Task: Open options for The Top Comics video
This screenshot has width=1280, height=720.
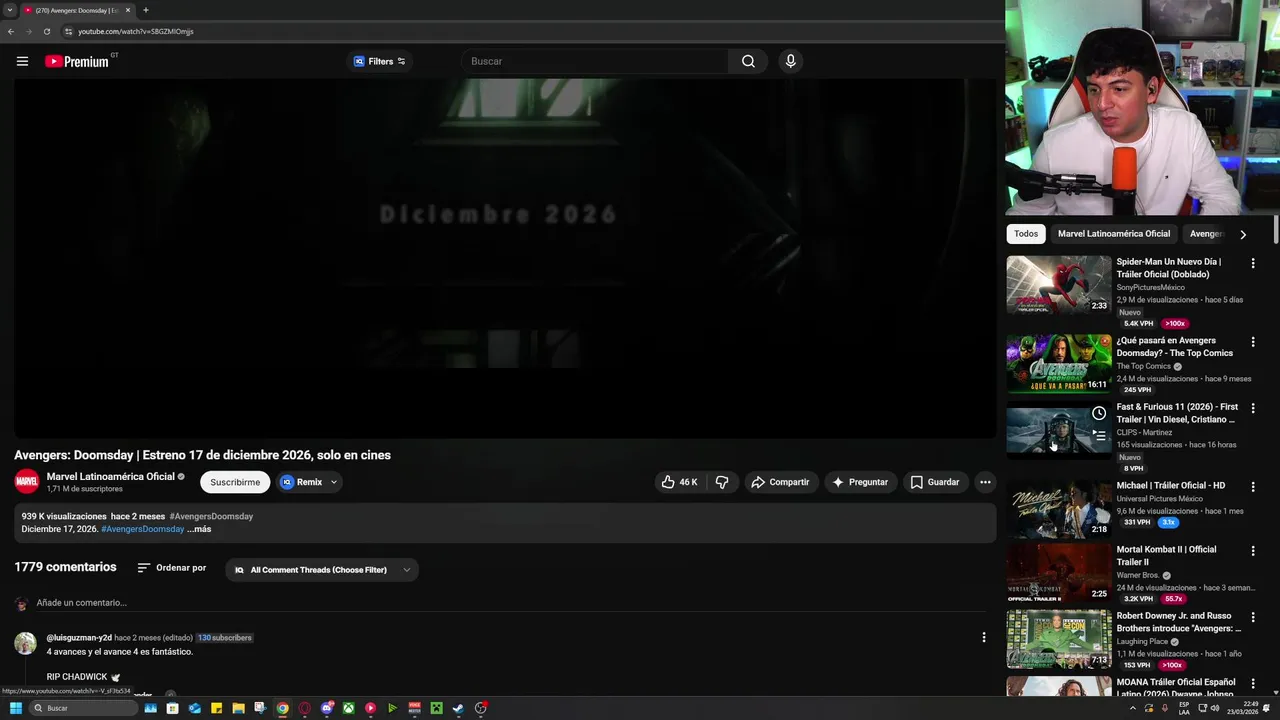Action: (1253, 342)
